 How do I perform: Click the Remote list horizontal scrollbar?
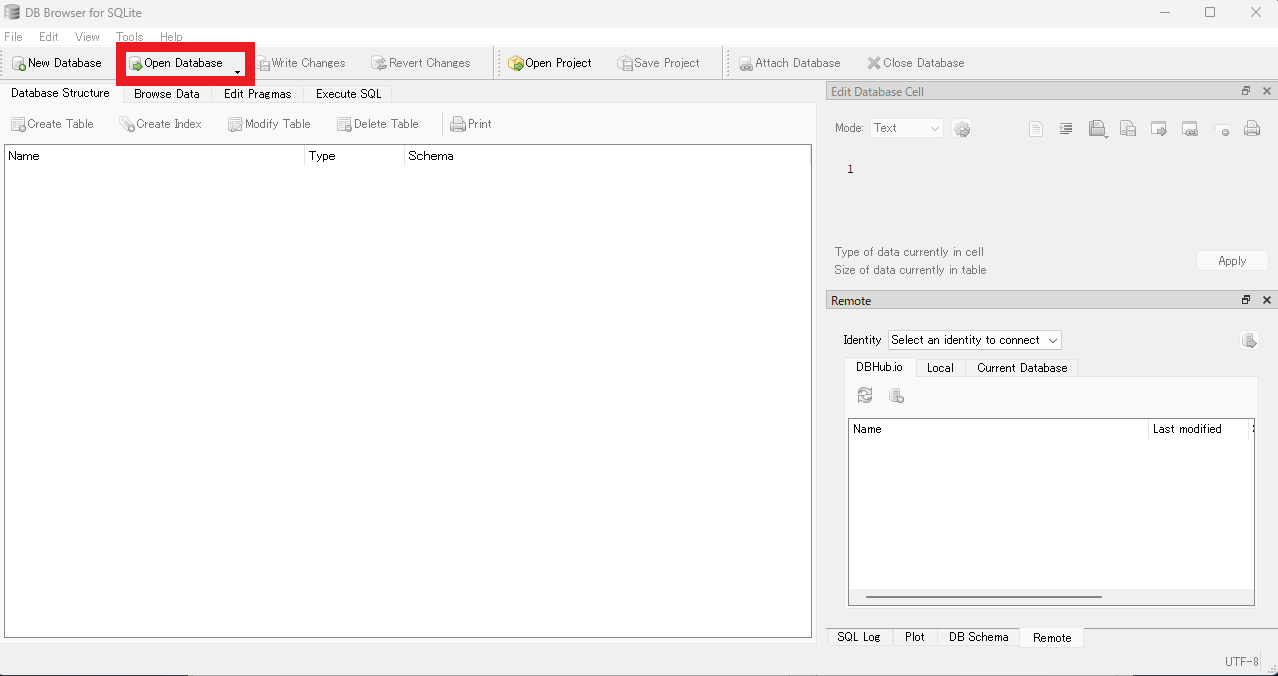[x=984, y=597]
